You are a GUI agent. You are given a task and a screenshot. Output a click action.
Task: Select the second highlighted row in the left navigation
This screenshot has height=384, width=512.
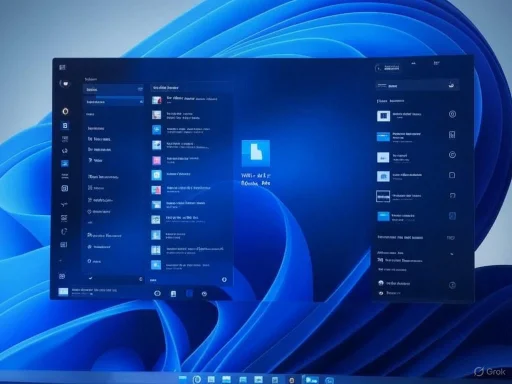tap(113, 101)
